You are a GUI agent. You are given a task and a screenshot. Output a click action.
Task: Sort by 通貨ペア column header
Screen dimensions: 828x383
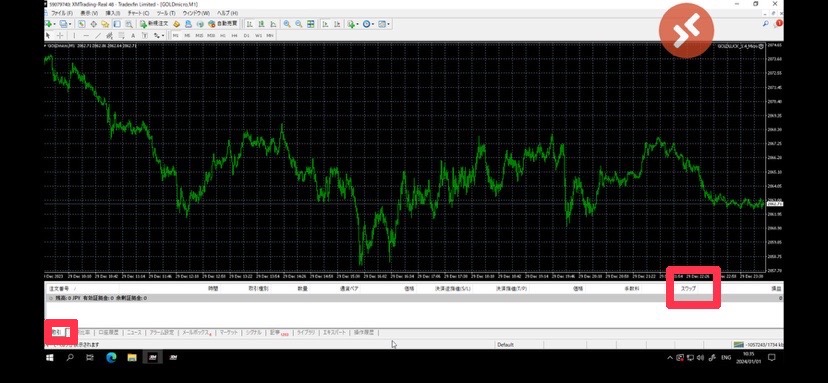coord(350,289)
